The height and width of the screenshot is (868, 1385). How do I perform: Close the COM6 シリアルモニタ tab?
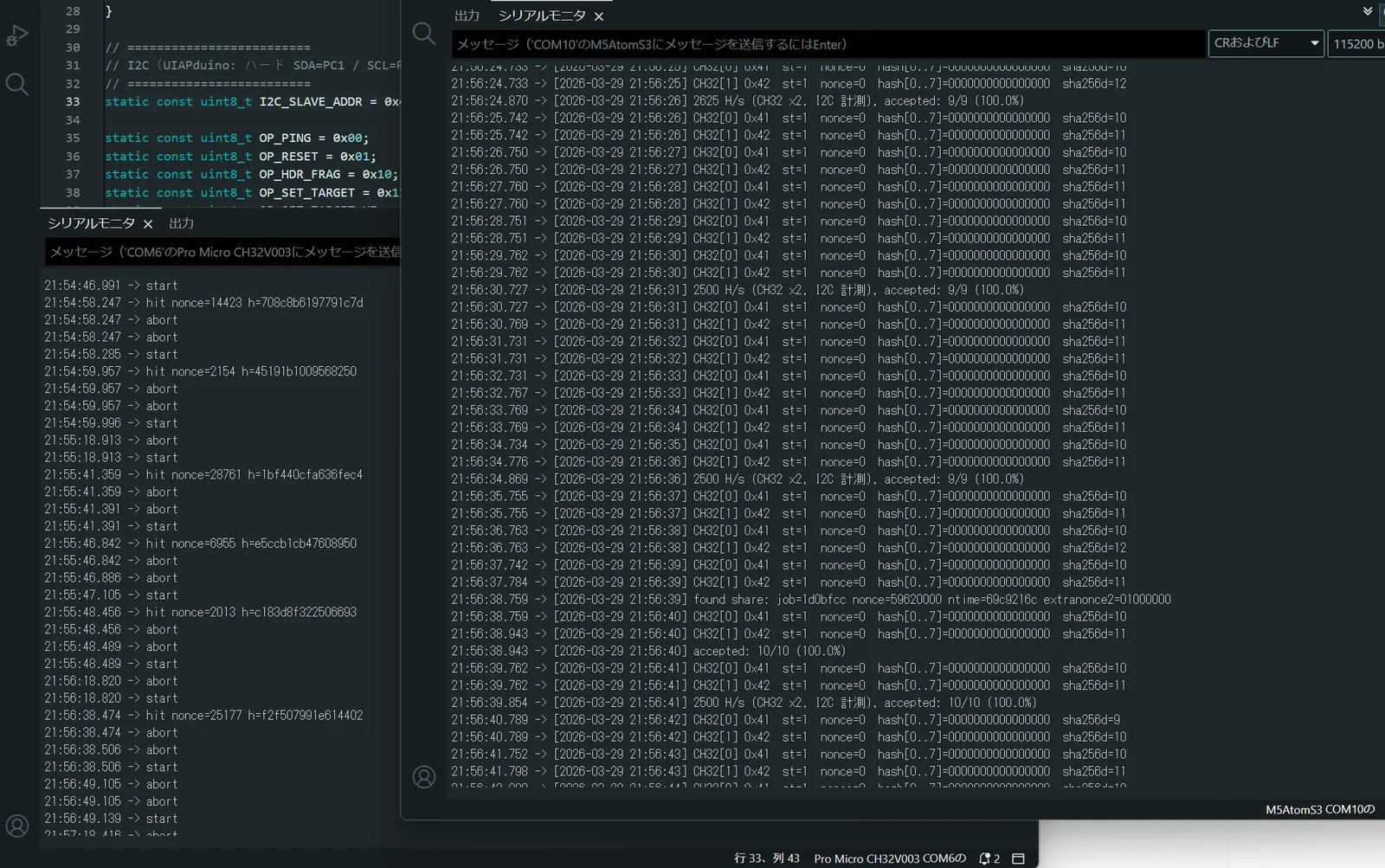pos(148,224)
